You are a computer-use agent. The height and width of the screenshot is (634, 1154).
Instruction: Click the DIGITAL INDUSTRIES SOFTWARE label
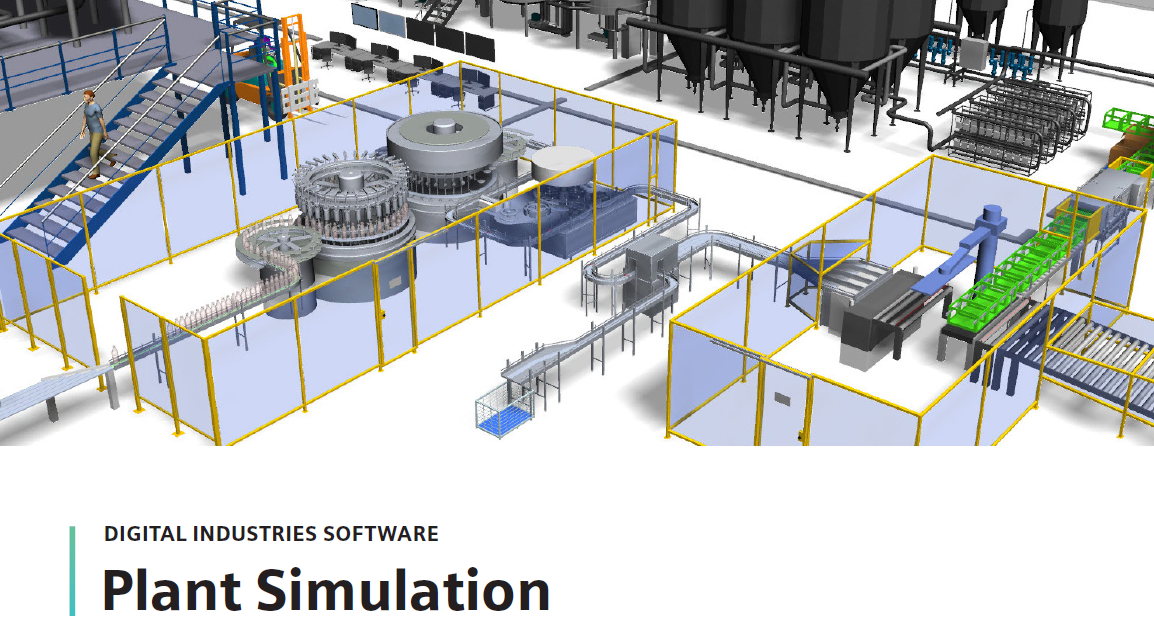271,534
